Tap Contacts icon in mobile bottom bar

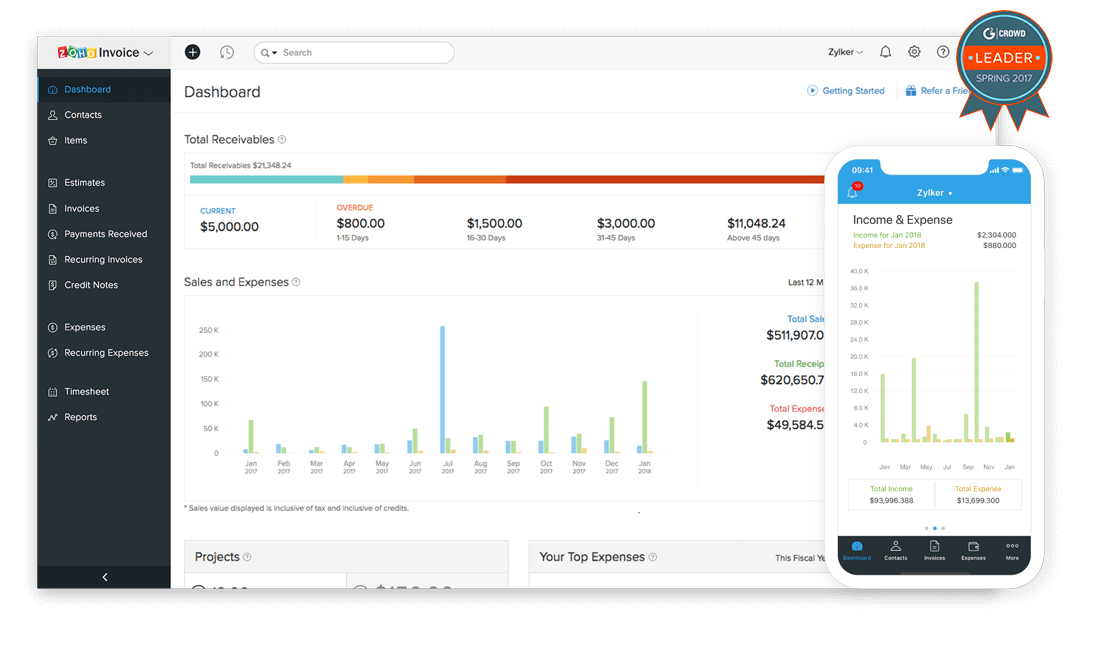coord(895,549)
